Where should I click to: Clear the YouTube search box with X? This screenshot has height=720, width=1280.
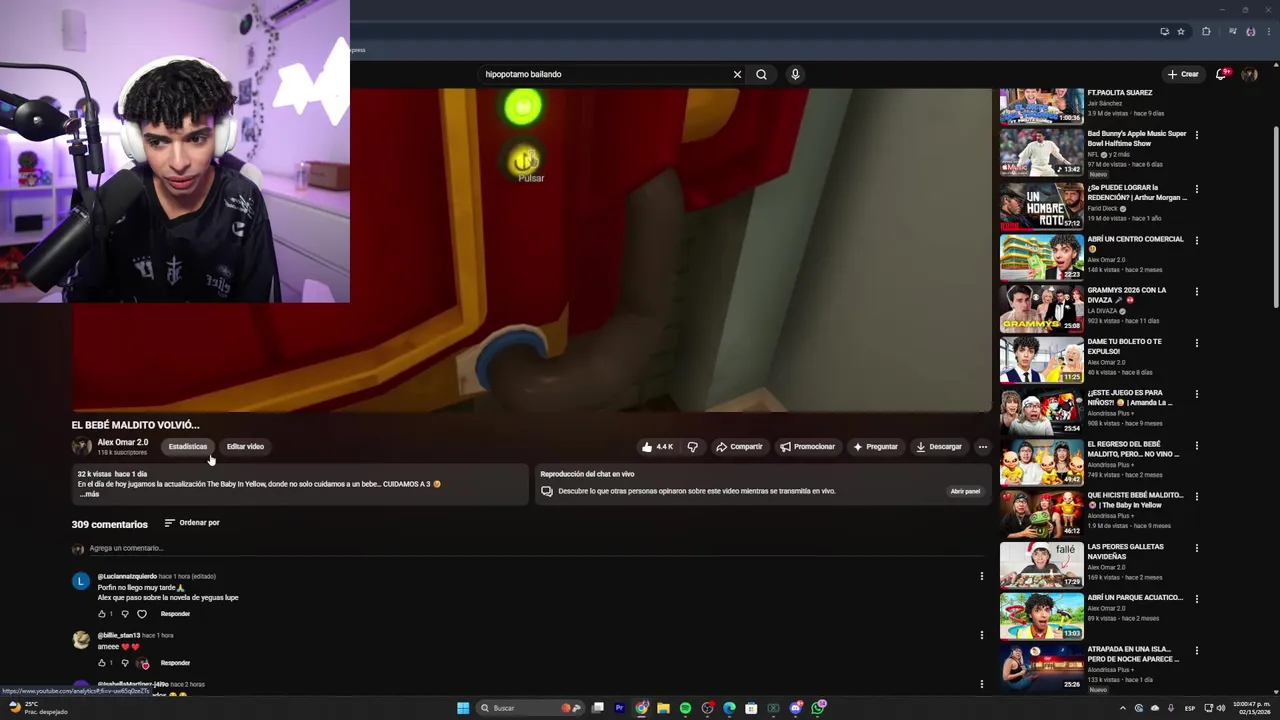pos(737,74)
